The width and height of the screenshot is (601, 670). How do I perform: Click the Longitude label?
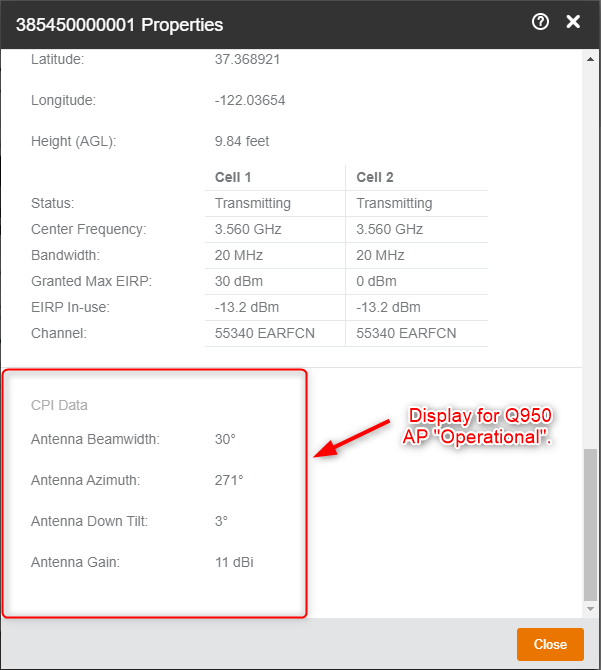tap(63, 100)
